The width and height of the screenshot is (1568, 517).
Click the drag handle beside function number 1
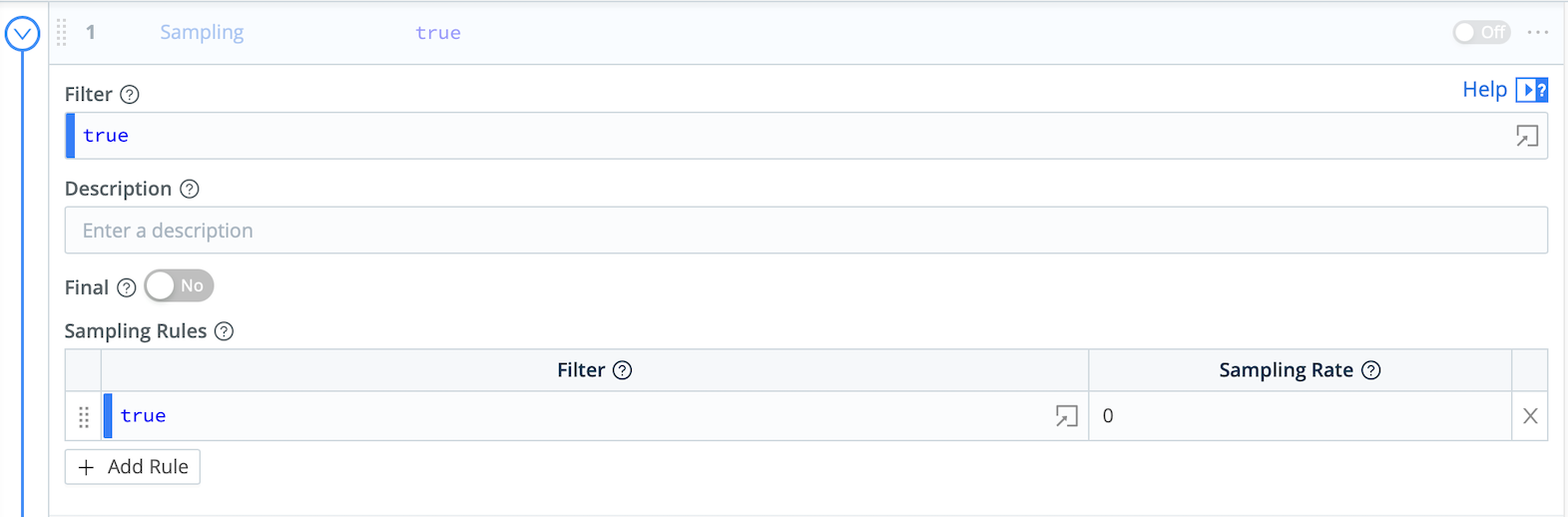[62, 33]
